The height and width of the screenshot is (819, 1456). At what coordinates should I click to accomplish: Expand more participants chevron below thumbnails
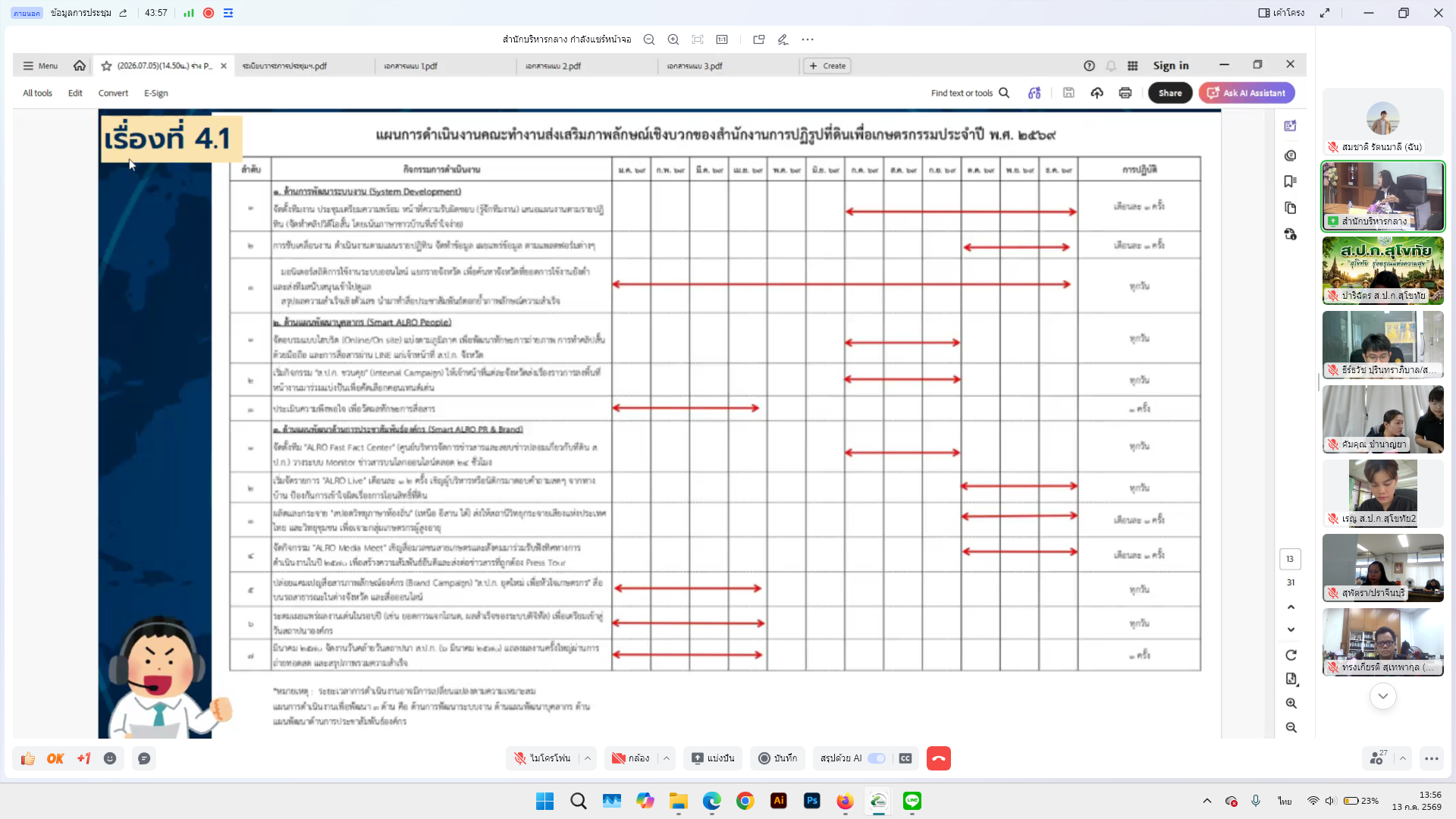click(1382, 696)
